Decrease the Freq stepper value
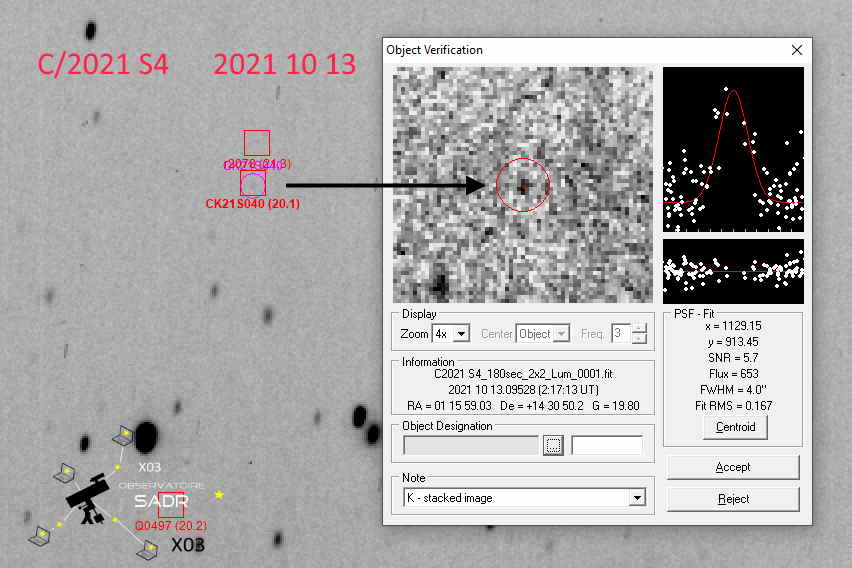852x568 pixels. (640, 338)
